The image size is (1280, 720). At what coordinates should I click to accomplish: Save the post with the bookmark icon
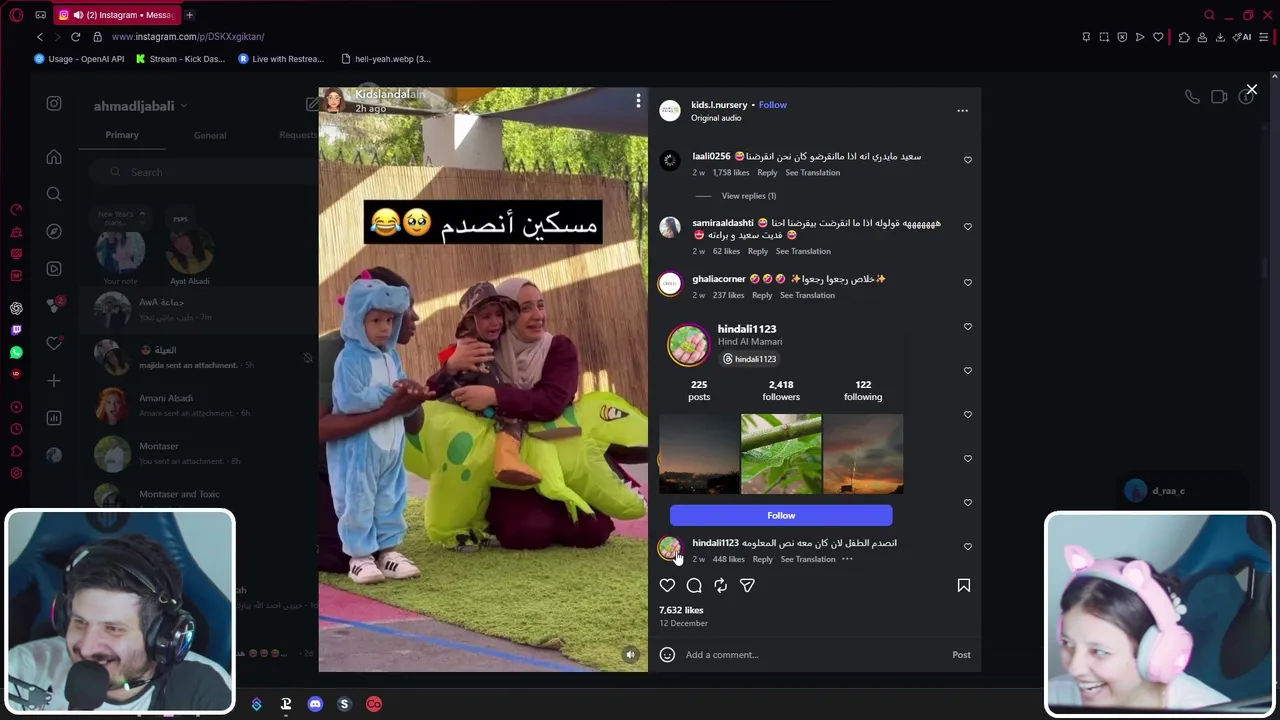(964, 586)
